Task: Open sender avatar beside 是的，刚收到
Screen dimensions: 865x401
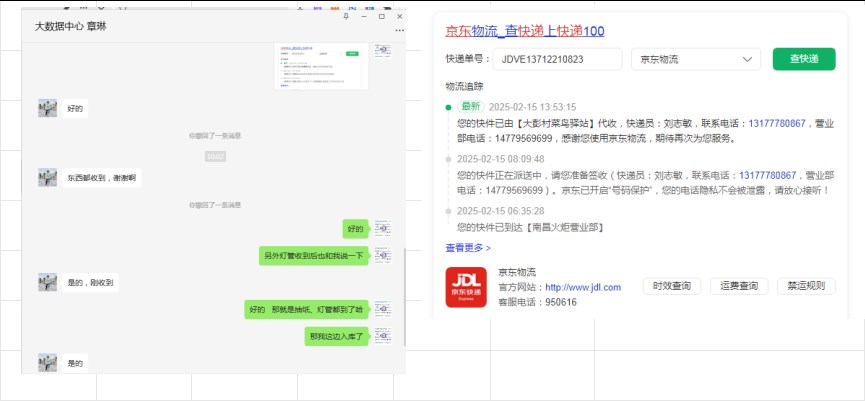Action: coord(47,282)
